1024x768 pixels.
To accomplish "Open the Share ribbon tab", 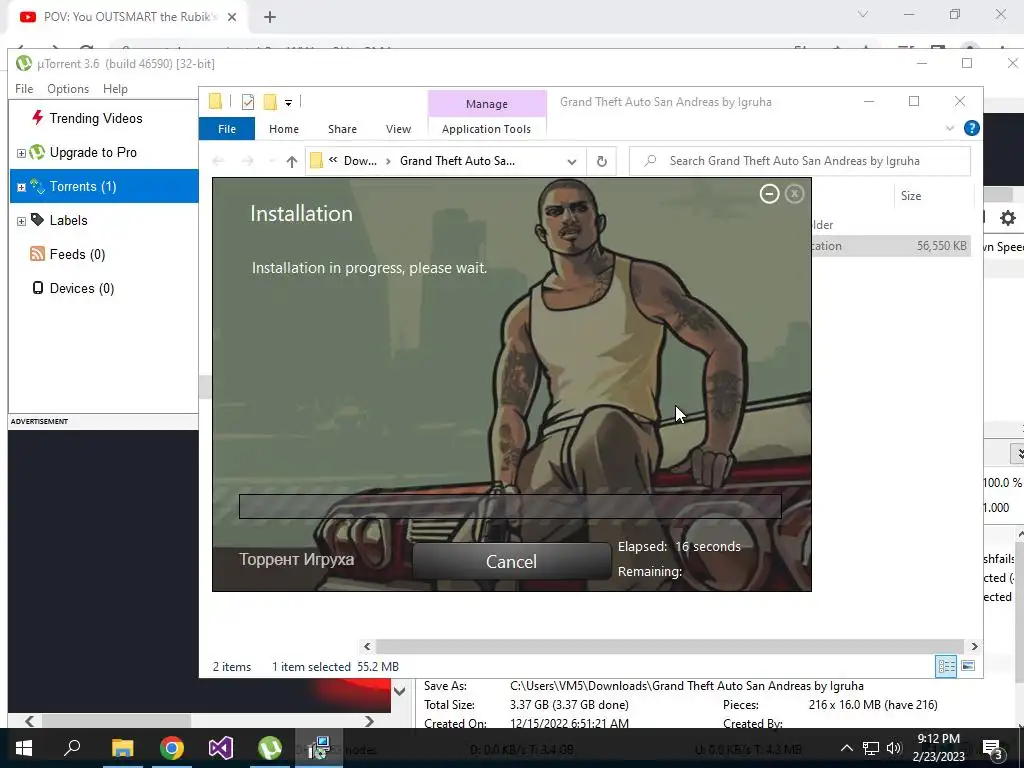I will 342,129.
